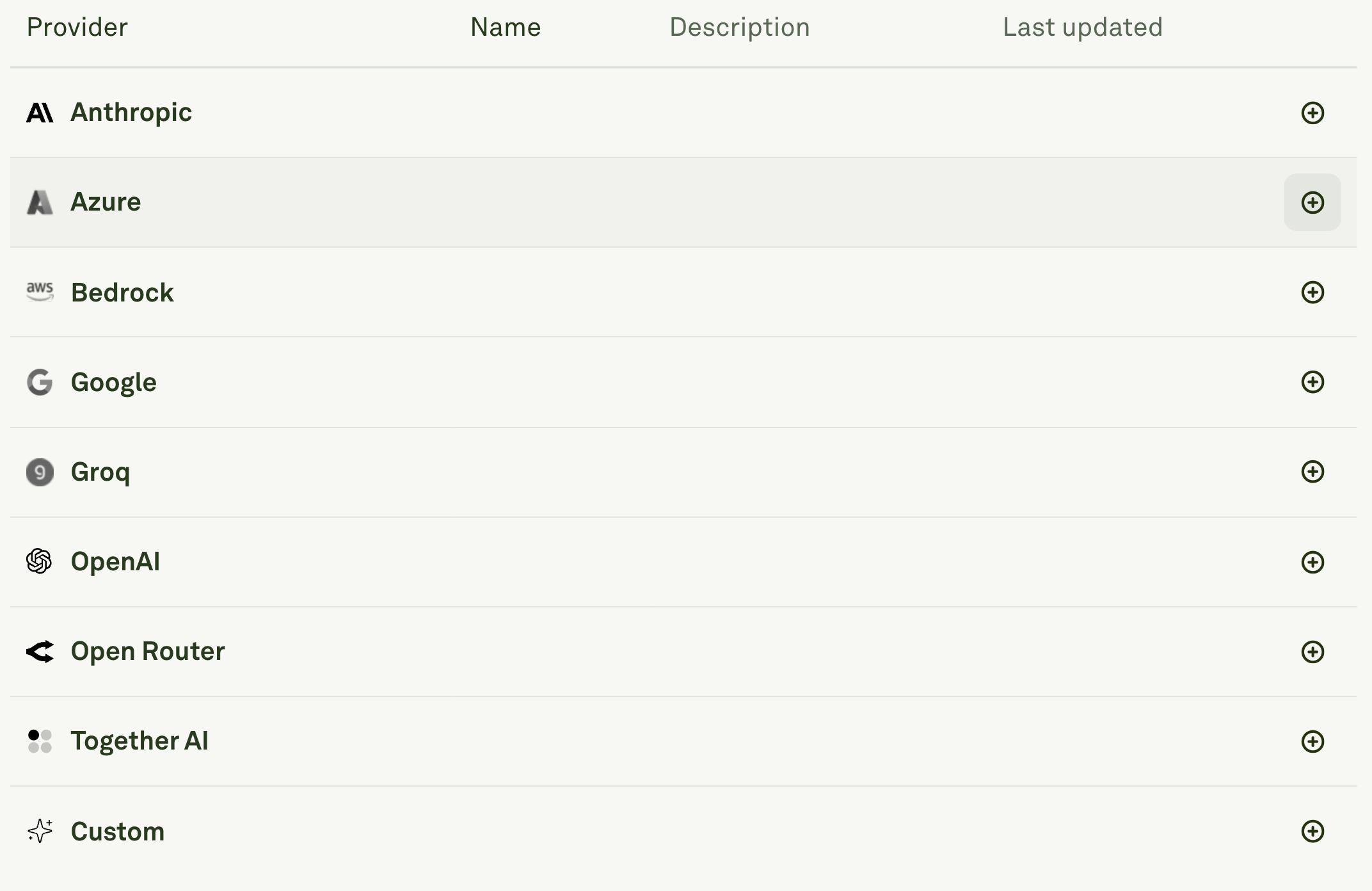Viewport: 1372px width, 891px height.
Task: Click the Last updated column header
Action: point(1082,27)
